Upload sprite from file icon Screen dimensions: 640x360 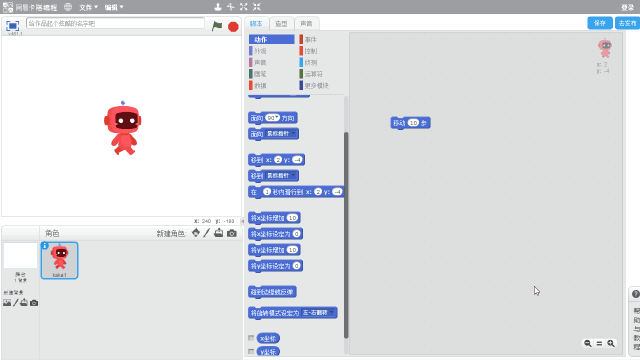click(219, 233)
